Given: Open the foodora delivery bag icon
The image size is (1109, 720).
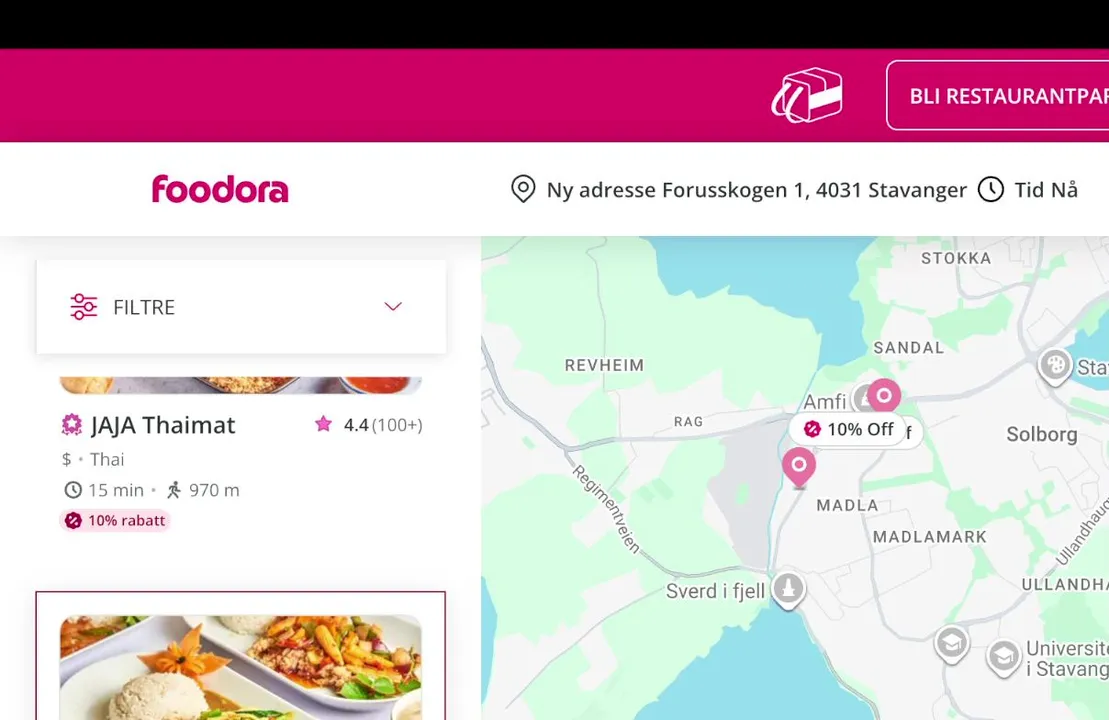Looking at the screenshot, I should [x=807, y=95].
